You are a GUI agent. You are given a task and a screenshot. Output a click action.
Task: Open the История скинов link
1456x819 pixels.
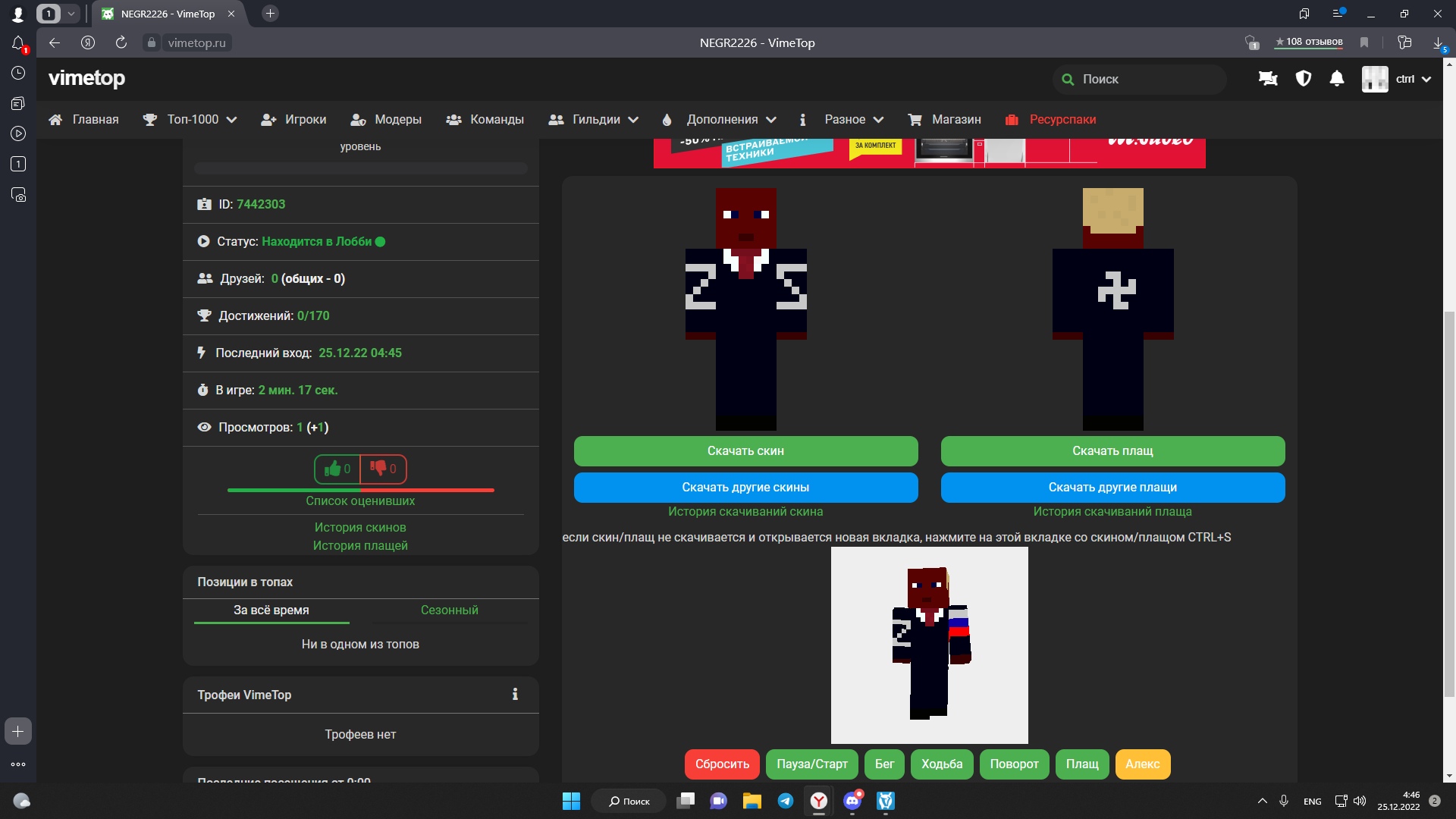tap(360, 527)
